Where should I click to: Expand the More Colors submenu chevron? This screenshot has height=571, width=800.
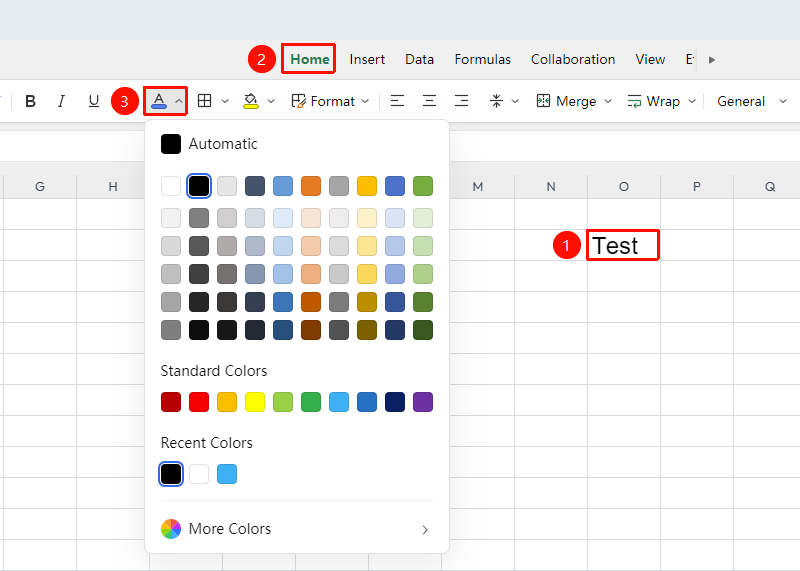(425, 530)
